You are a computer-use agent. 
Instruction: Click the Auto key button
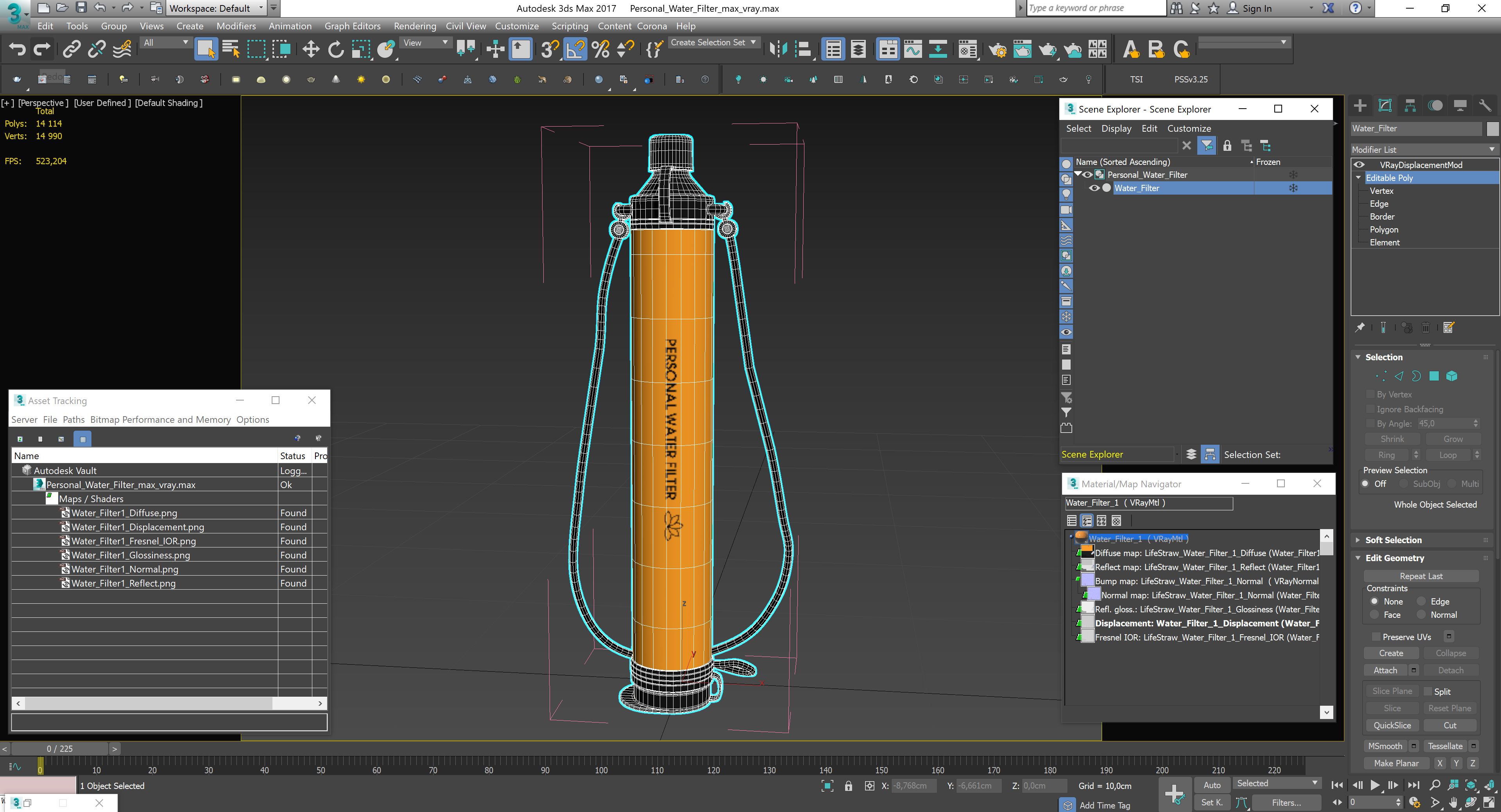(x=1212, y=785)
